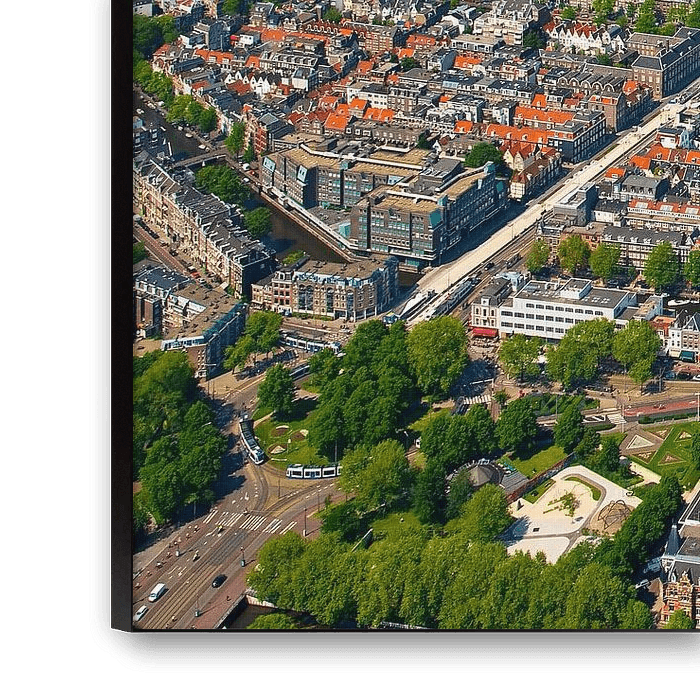Click the black frame's bottom edge
700x700 pixels.
pyautogui.click(x=400, y=650)
